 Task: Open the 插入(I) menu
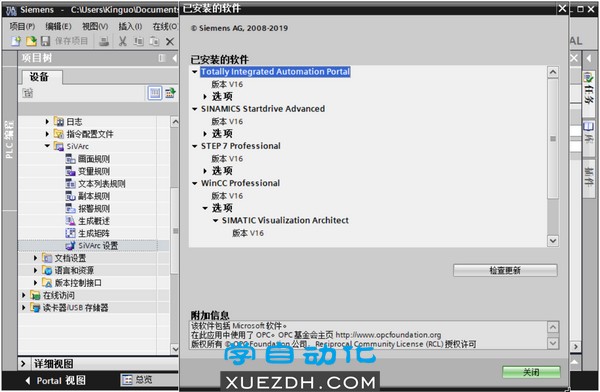pyautogui.click(x=130, y=26)
